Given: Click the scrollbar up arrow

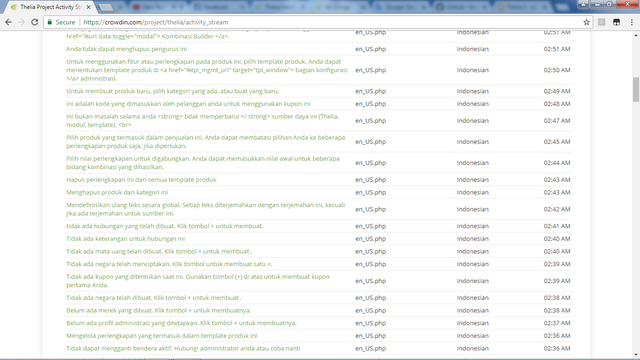Looking at the screenshot, I should [636, 36].
